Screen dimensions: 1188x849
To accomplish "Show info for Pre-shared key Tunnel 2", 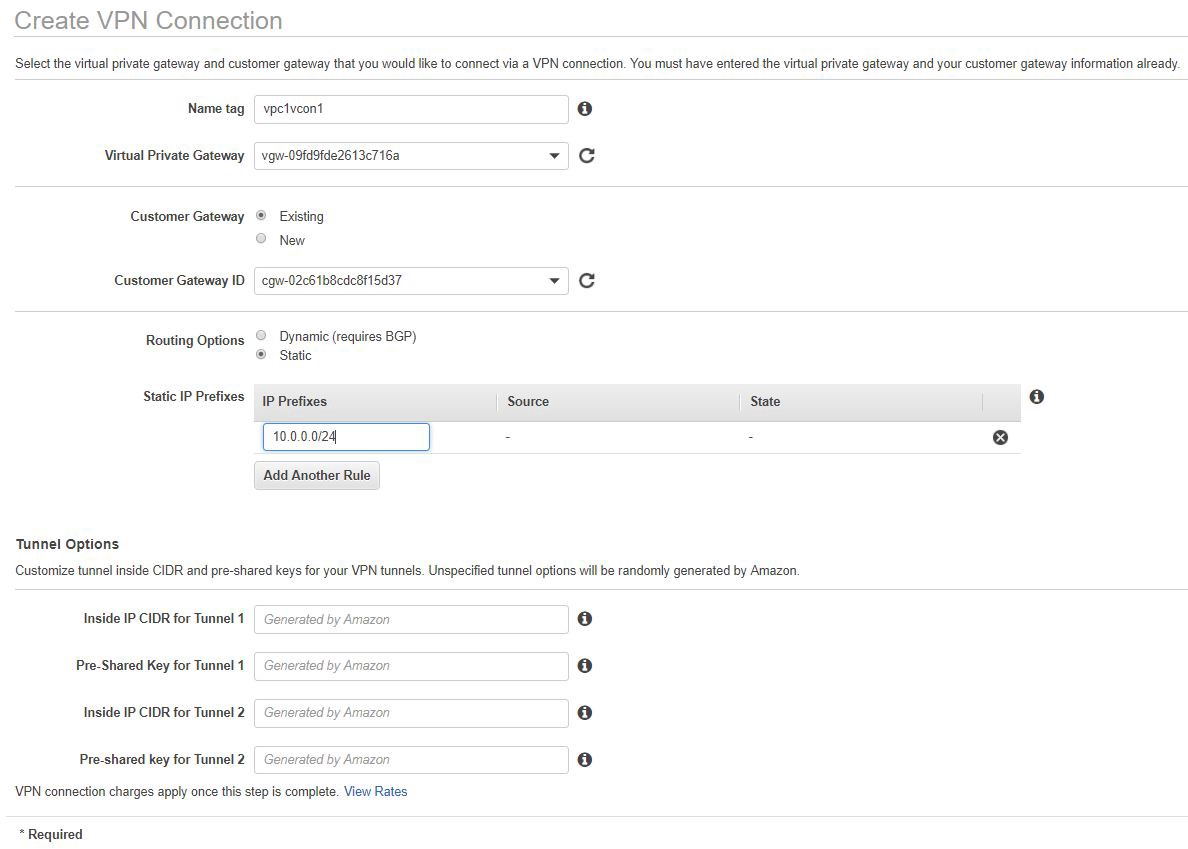I will (x=585, y=759).
